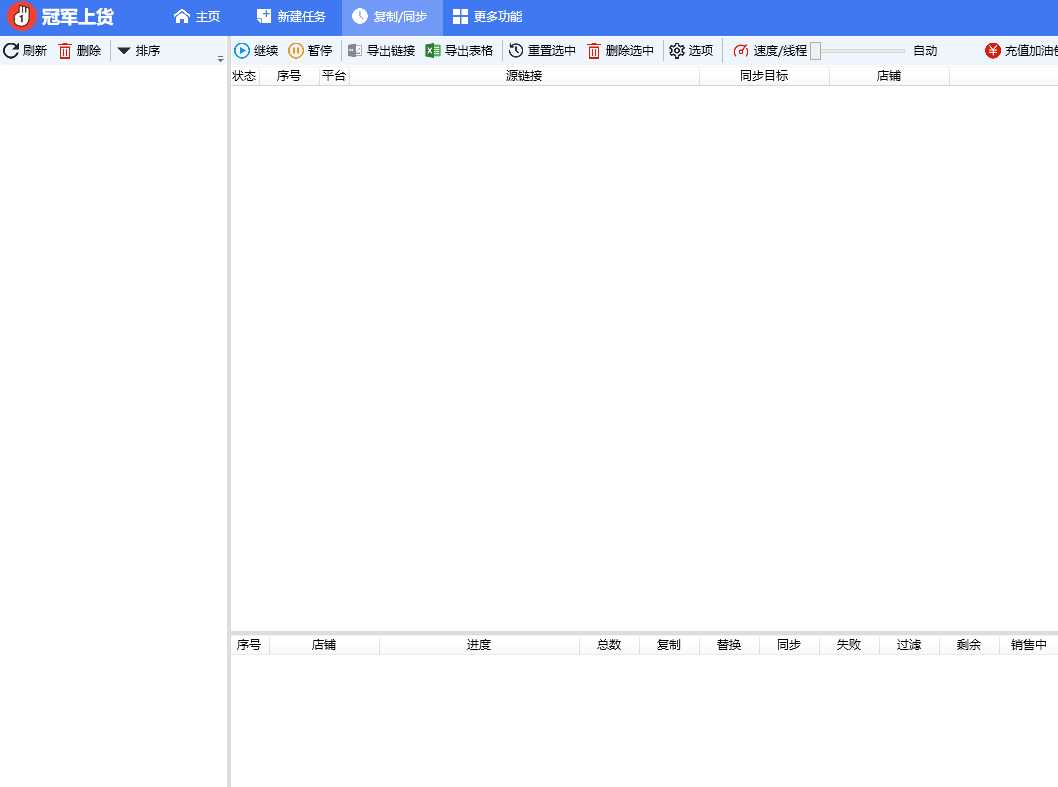Delete selected rows via 删除选中 trash icon

[x=594, y=51]
